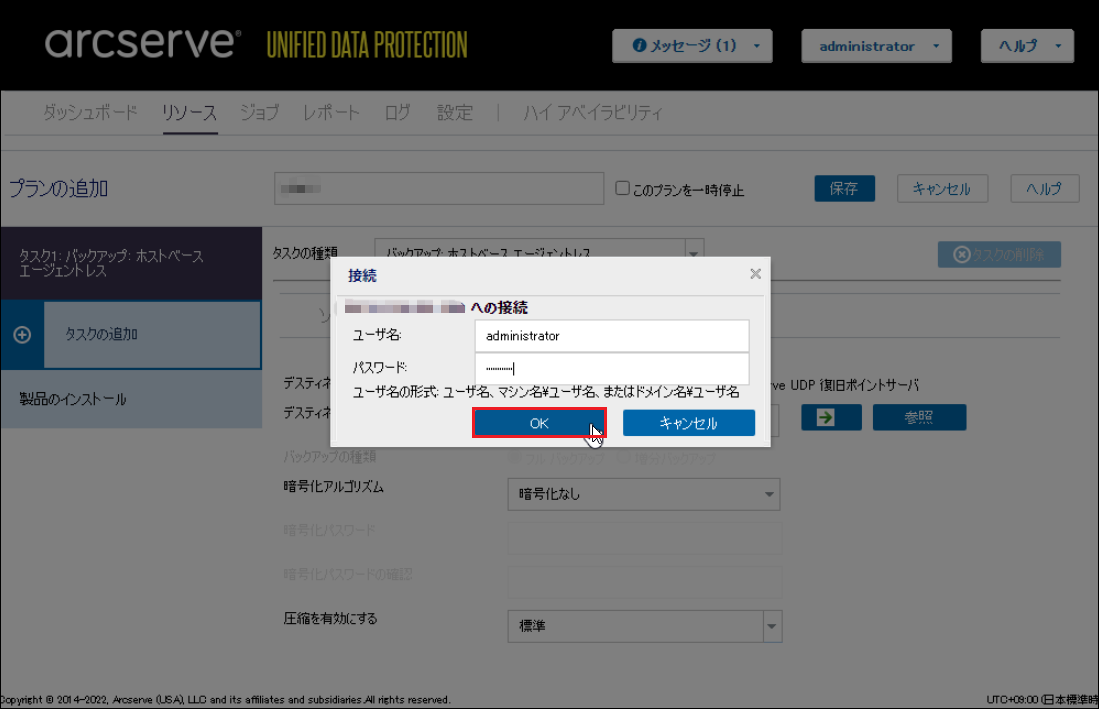The image size is (1099, 709).
Task: Click into the ユーザ名 field
Action: coord(611,336)
